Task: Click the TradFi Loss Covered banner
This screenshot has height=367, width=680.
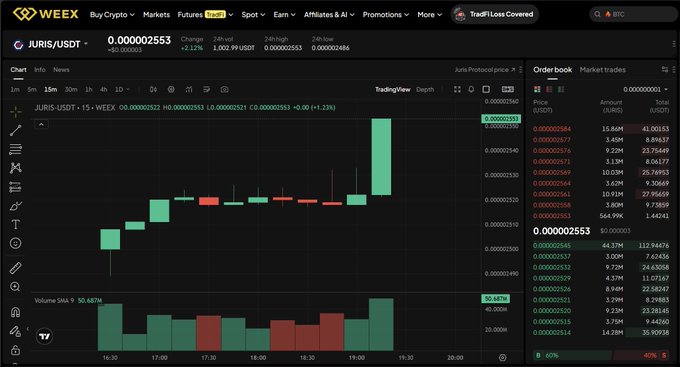Action: pyautogui.click(x=495, y=14)
